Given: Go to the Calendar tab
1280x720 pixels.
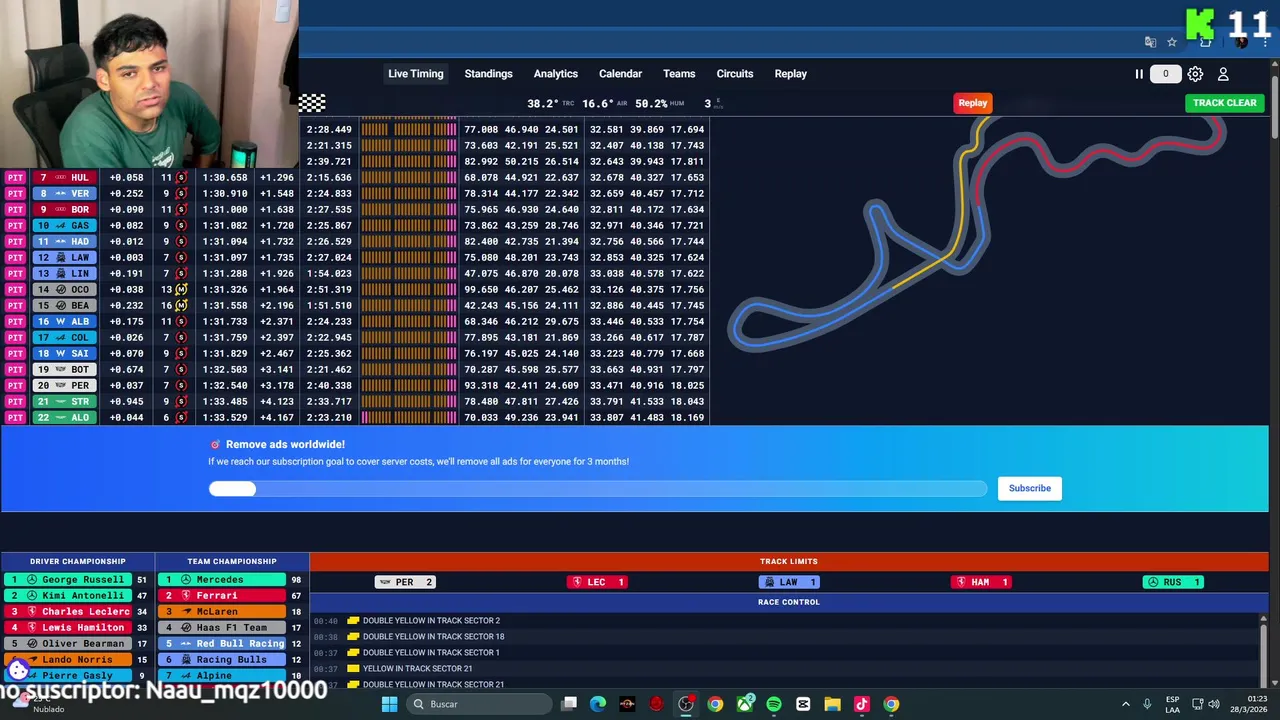Looking at the screenshot, I should pyautogui.click(x=620, y=74).
